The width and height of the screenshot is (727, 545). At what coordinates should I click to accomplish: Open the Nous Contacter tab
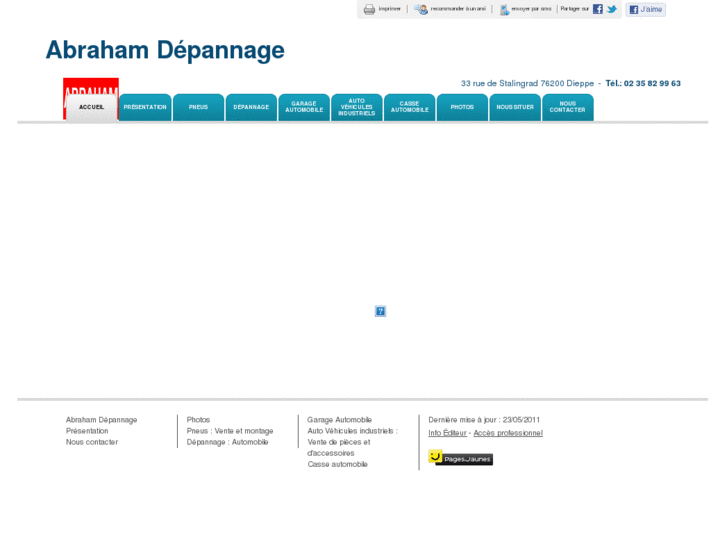[568, 107]
